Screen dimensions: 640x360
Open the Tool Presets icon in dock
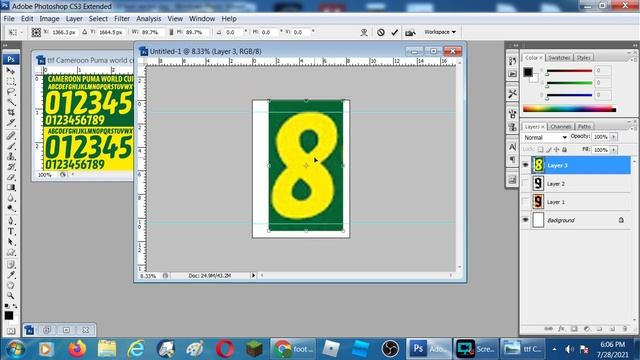pyautogui.click(x=512, y=93)
